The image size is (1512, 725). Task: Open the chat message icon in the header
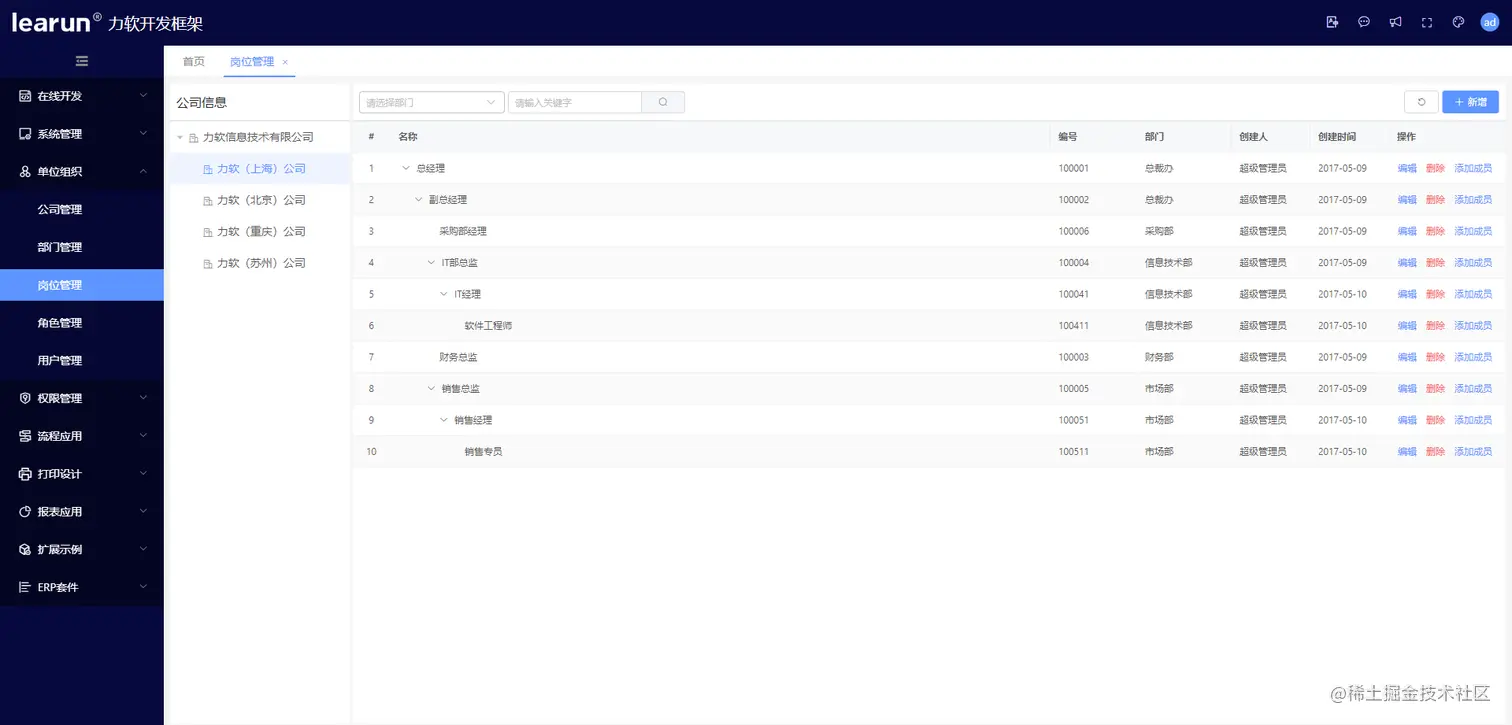click(1364, 22)
